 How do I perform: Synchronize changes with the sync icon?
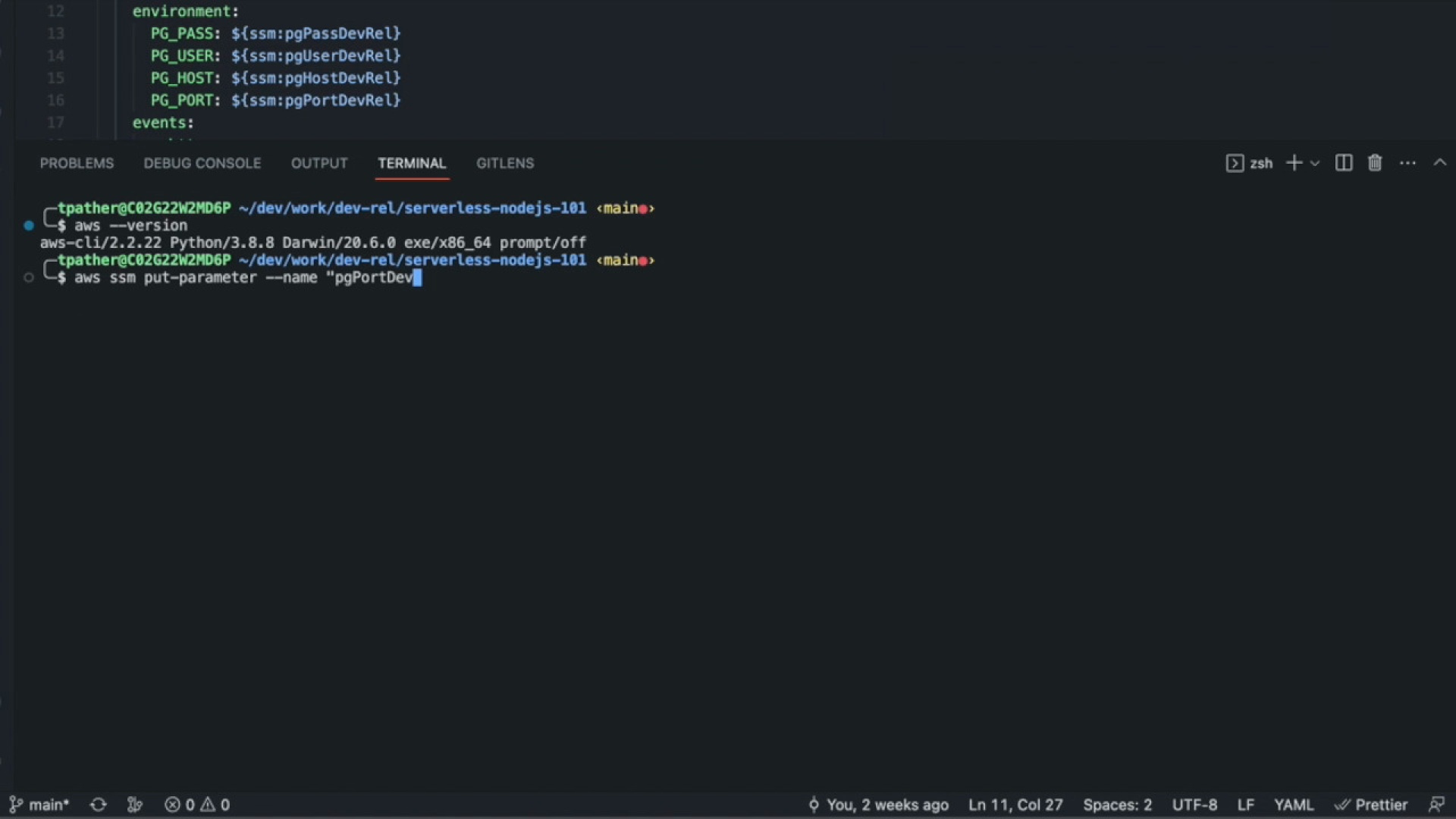tap(99, 805)
